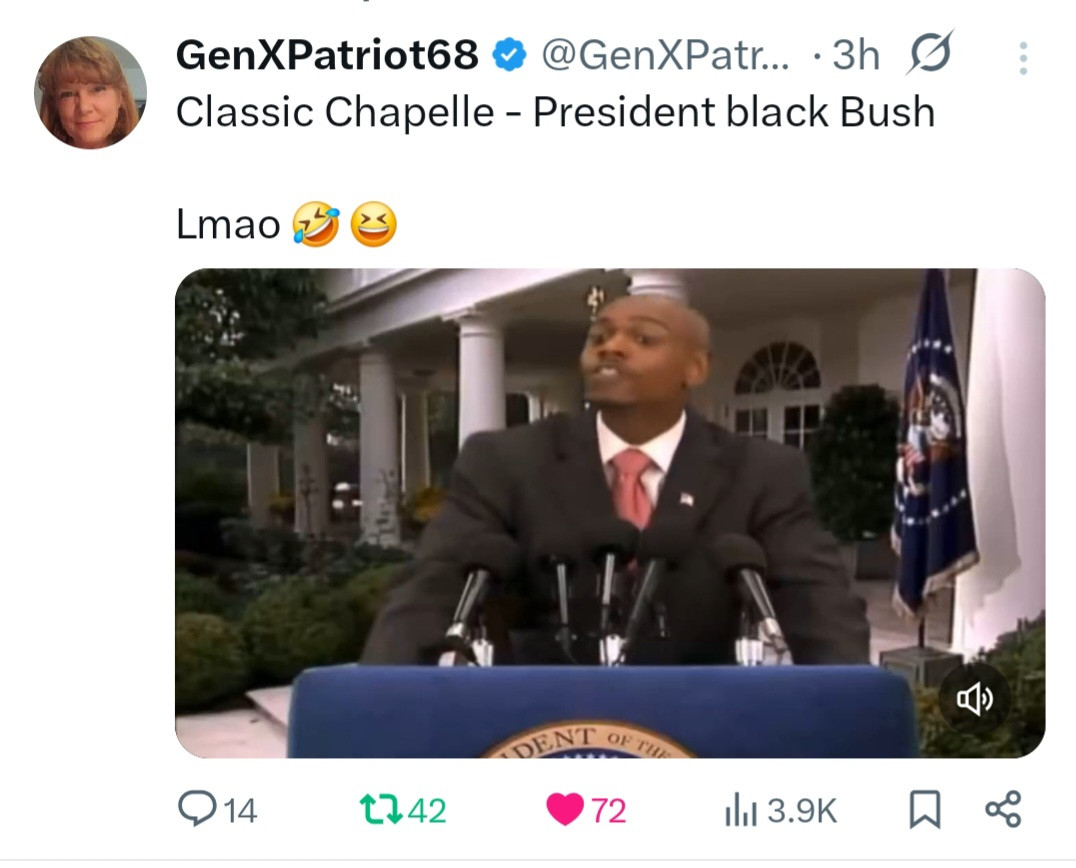Open the post text 'Classic Chapelle - President black Bush'
Viewport: 1076px width, 868px height.
tap(555, 112)
